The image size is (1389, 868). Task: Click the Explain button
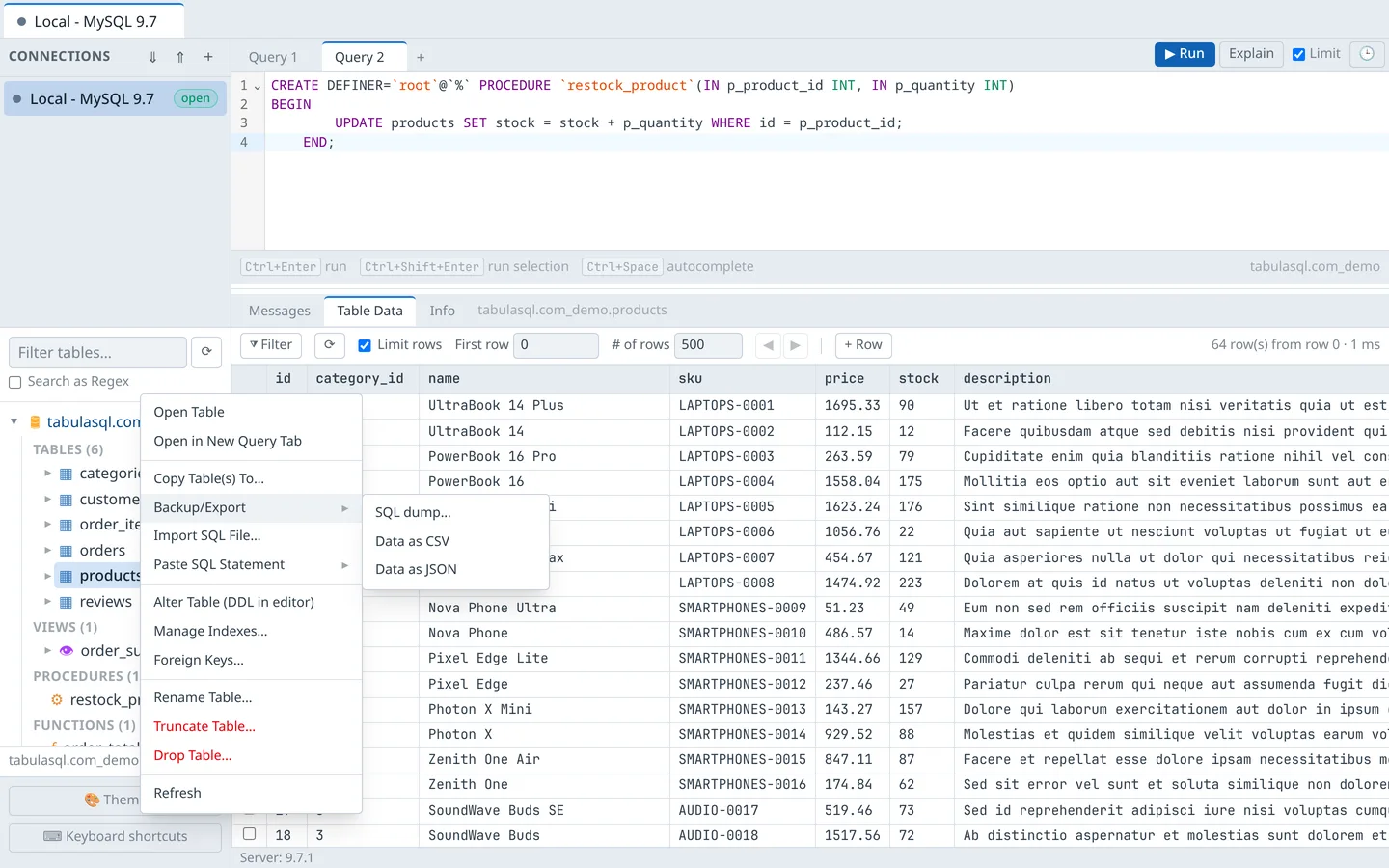pyautogui.click(x=1251, y=54)
